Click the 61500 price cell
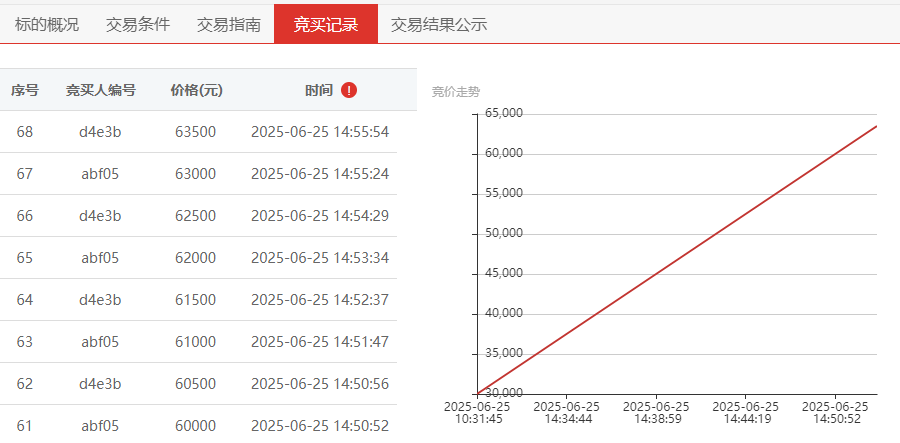Viewport: 900px width, 443px height. pyautogui.click(x=196, y=300)
